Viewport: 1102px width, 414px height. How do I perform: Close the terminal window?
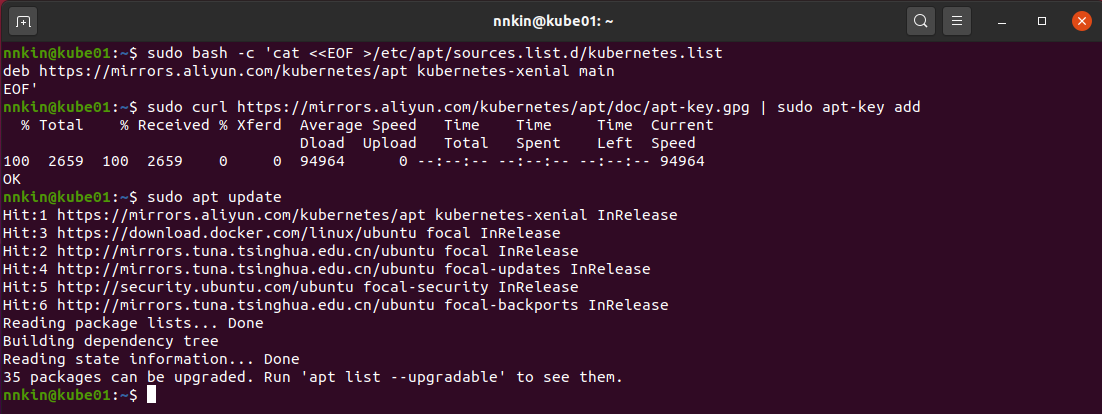click(1080, 20)
